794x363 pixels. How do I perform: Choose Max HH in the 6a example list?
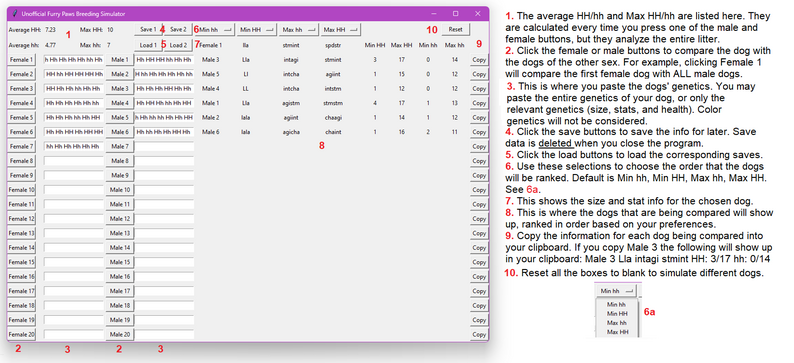click(618, 332)
